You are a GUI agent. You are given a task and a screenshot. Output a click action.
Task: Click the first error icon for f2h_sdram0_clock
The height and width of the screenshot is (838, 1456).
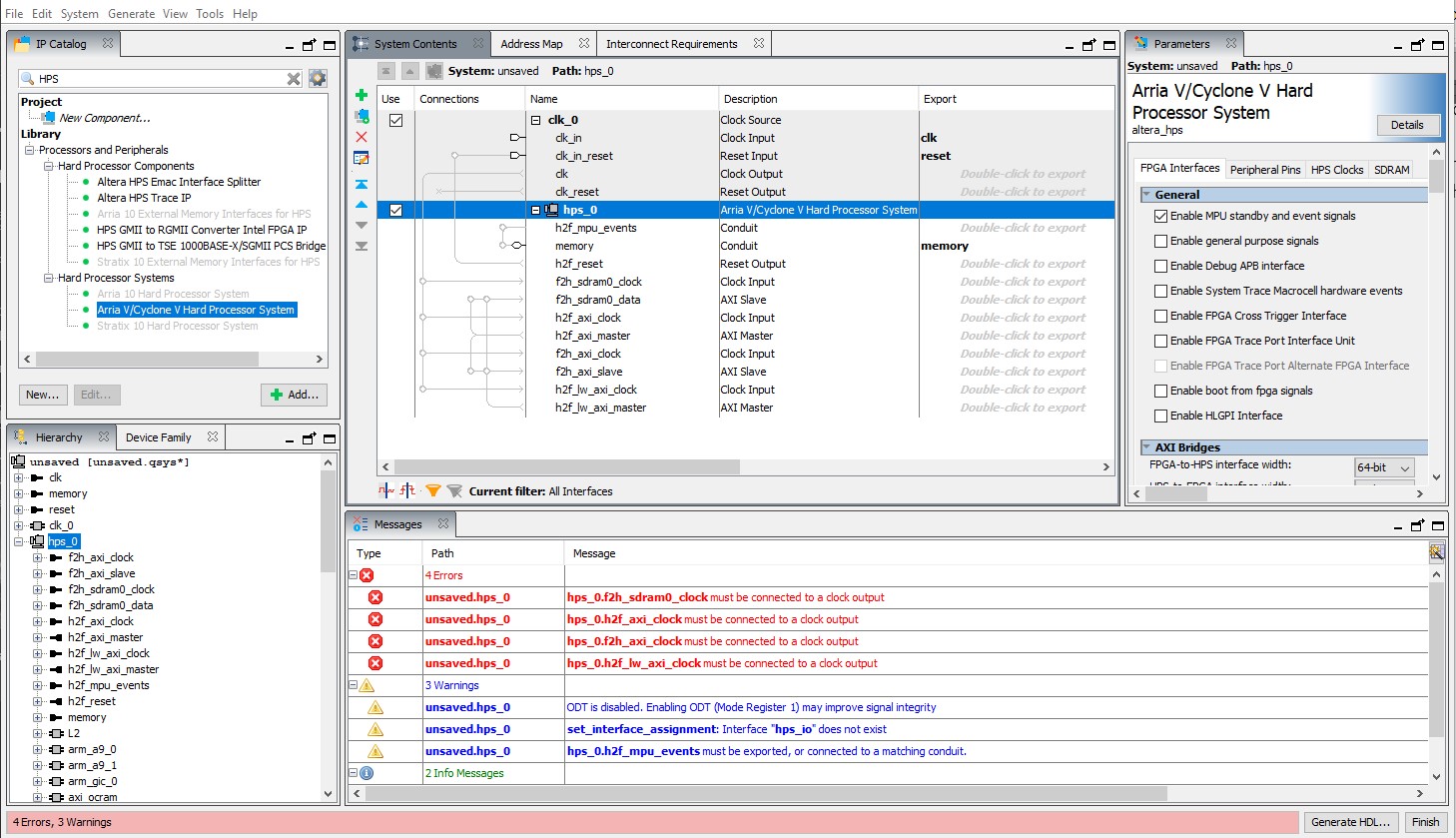(375, 597)
